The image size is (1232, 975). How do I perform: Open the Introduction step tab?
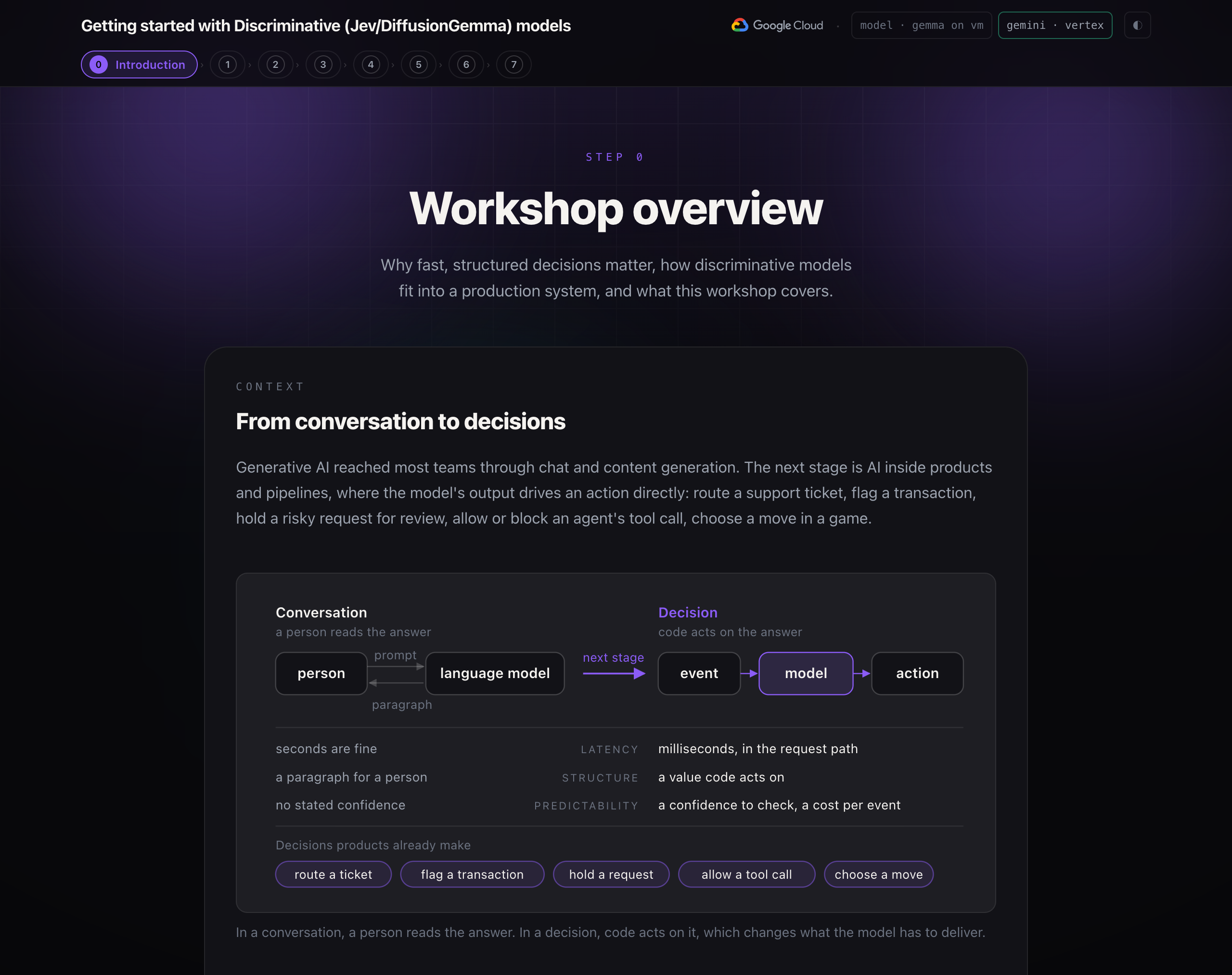139,64
